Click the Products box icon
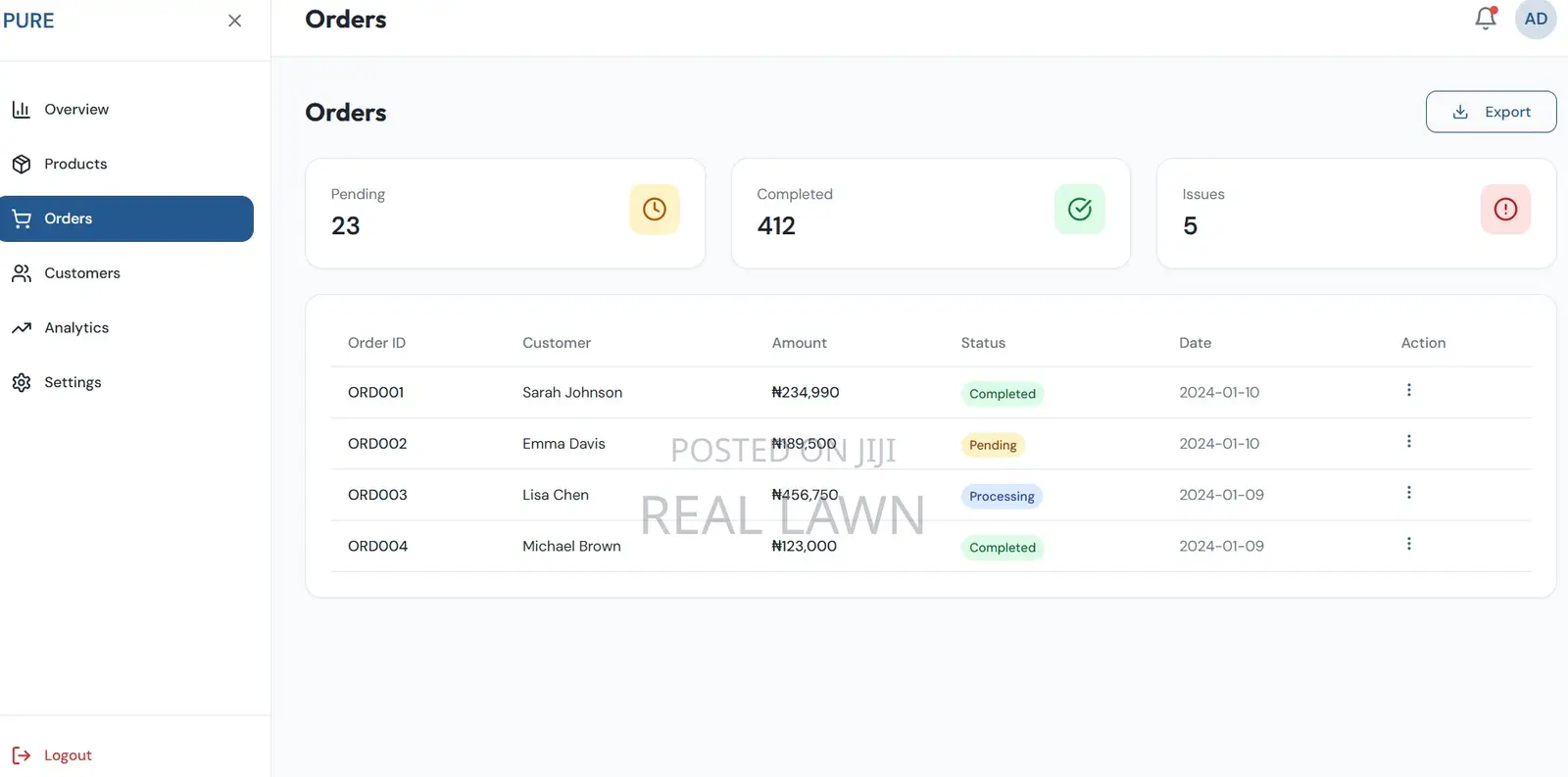Viewport: 1568px width, 777px height. tap(22, 164)
